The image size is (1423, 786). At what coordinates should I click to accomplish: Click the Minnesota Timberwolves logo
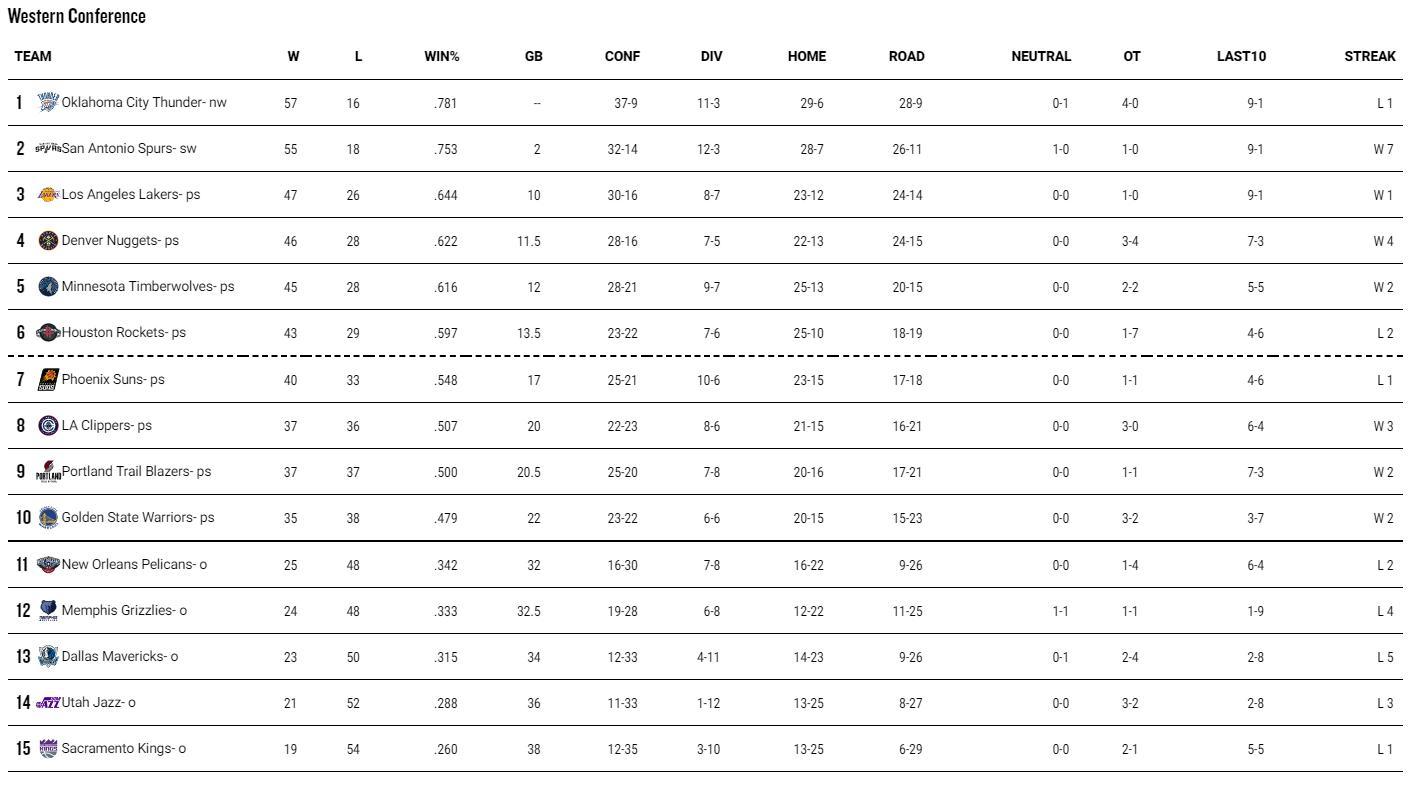coord(48,287)
